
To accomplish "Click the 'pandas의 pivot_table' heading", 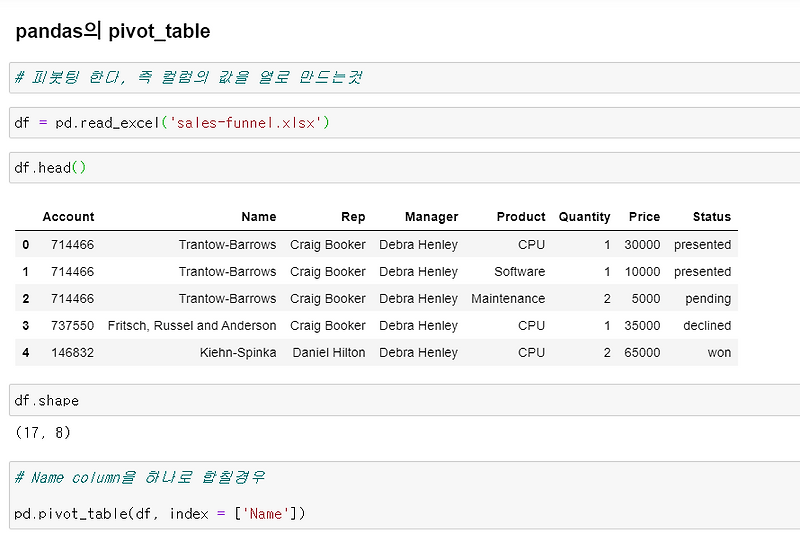I will click(113, 31).
